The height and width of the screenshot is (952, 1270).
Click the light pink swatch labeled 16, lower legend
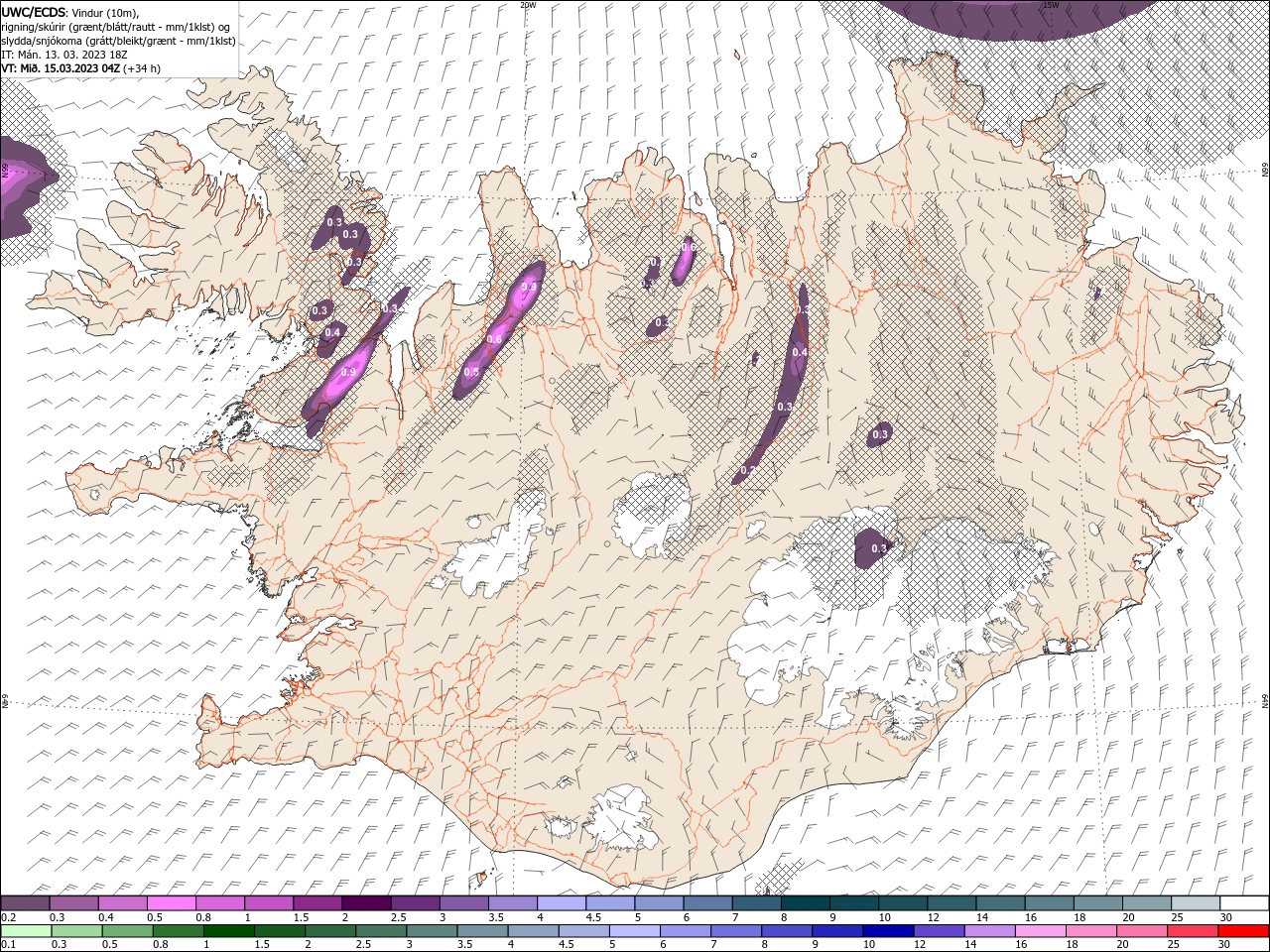click(x=1041, y=931)
